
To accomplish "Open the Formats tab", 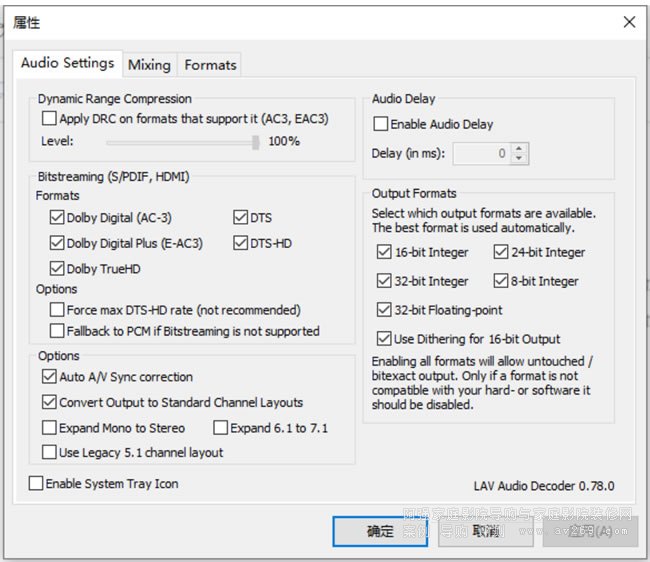I will click(210, 65).
